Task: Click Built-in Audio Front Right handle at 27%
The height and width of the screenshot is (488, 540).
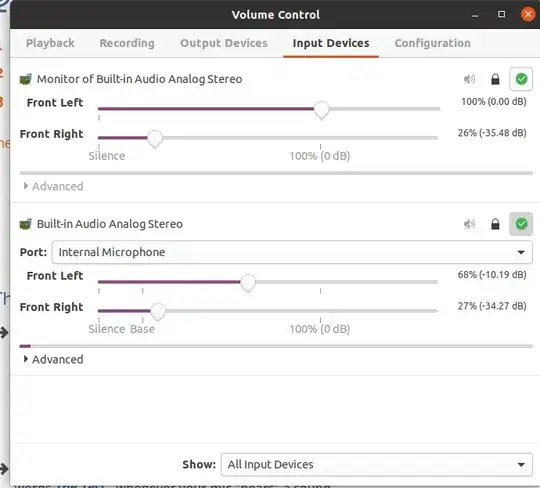Action: click(158, 312)
